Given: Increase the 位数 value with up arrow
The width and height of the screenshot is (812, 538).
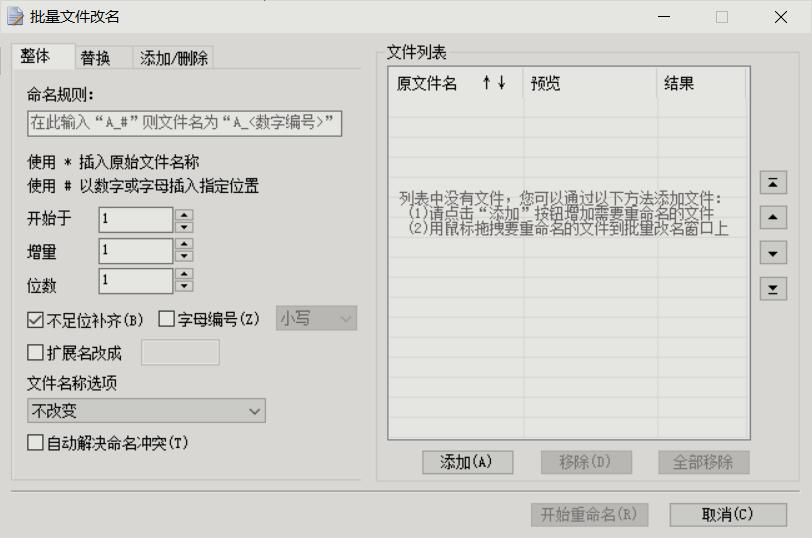Looking at the screenshot, I should point(184,275).
